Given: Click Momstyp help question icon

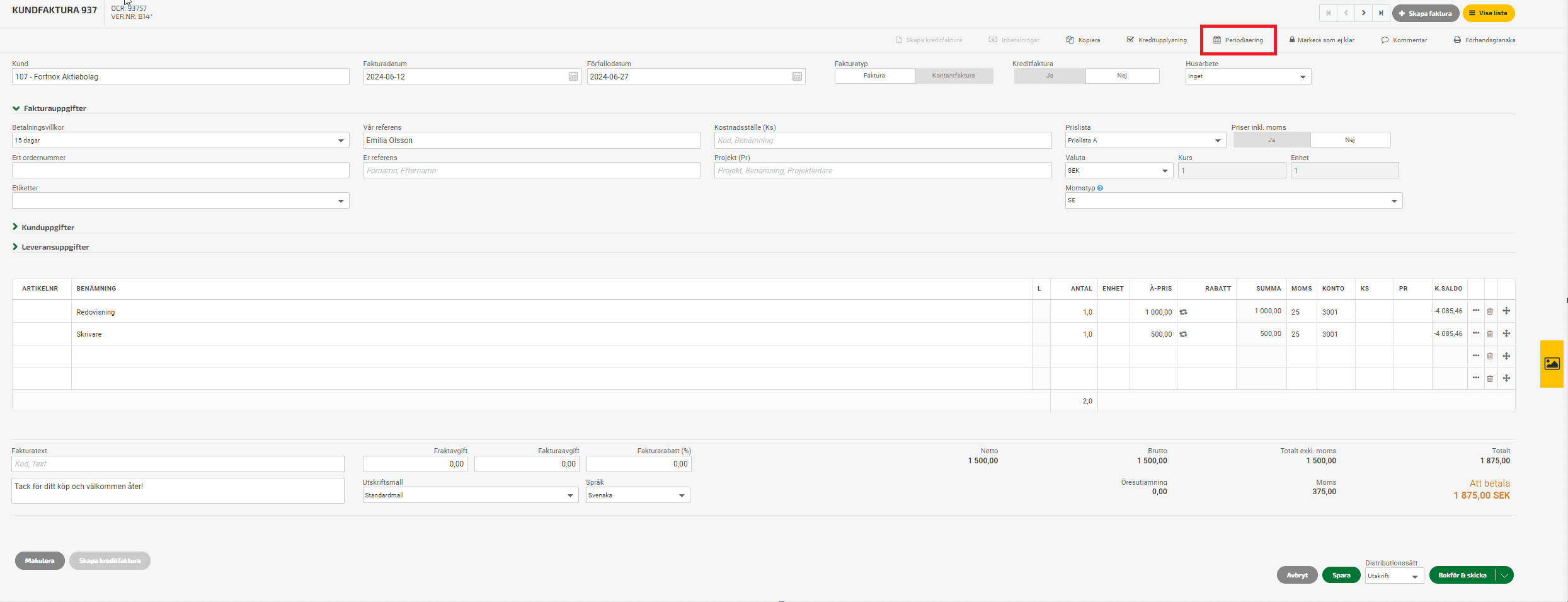Looking at the screenshot, I should click(x=1100, y=188).
